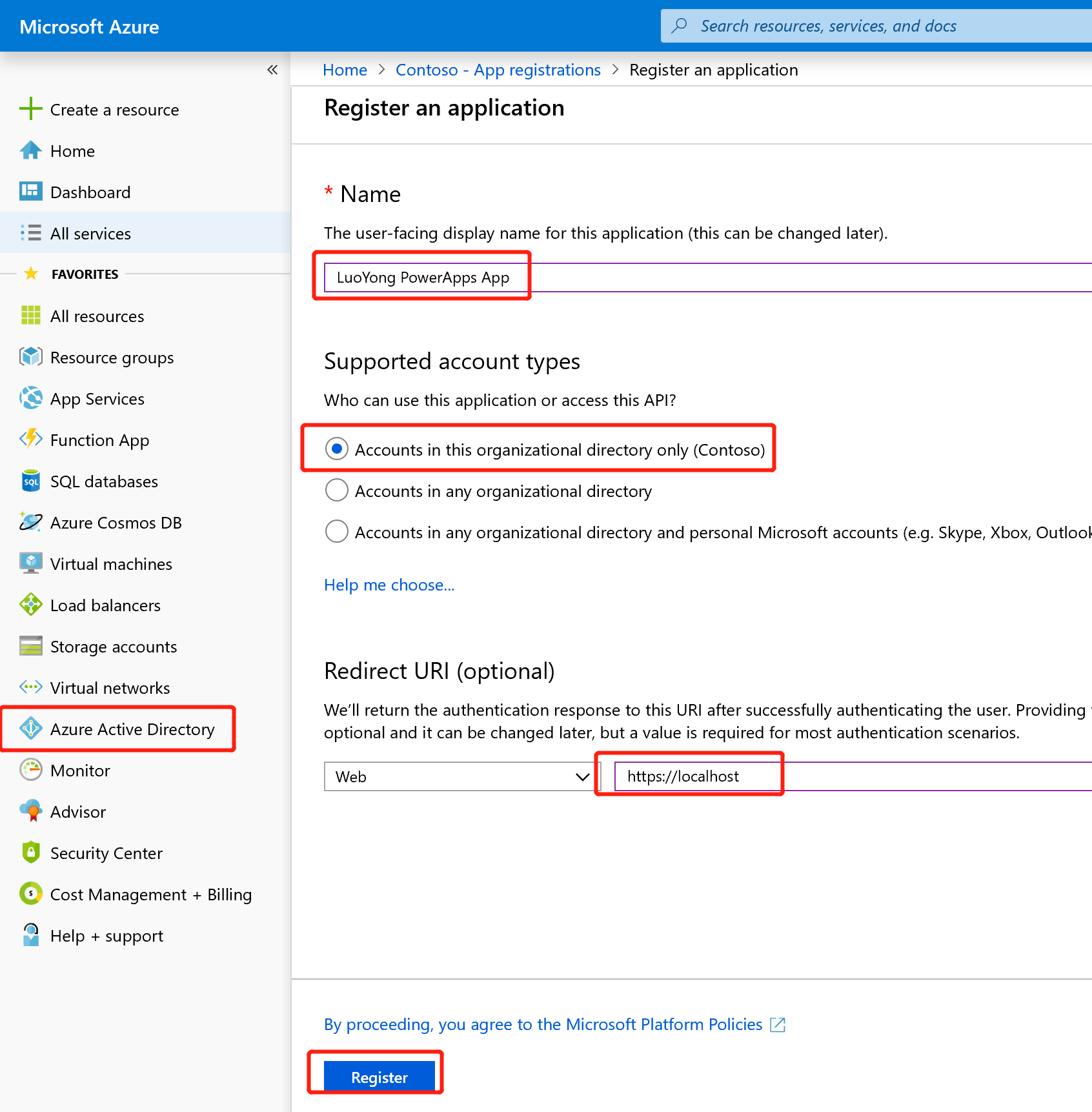Click the search magnifier icon in top bar
Screen dimensions: 1092x1112
(x=679, y=26)
